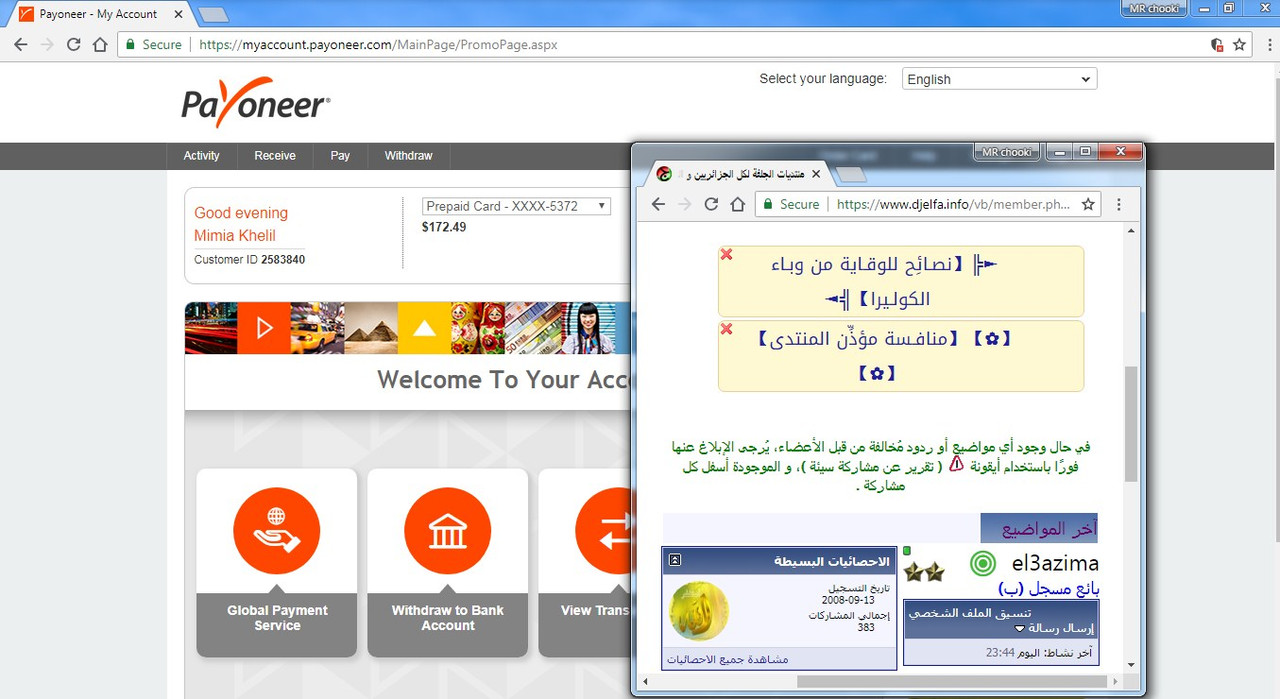Click the yellow triangle slide in the banner
The width and height of the screenshot is (1280, 699).
424,328
